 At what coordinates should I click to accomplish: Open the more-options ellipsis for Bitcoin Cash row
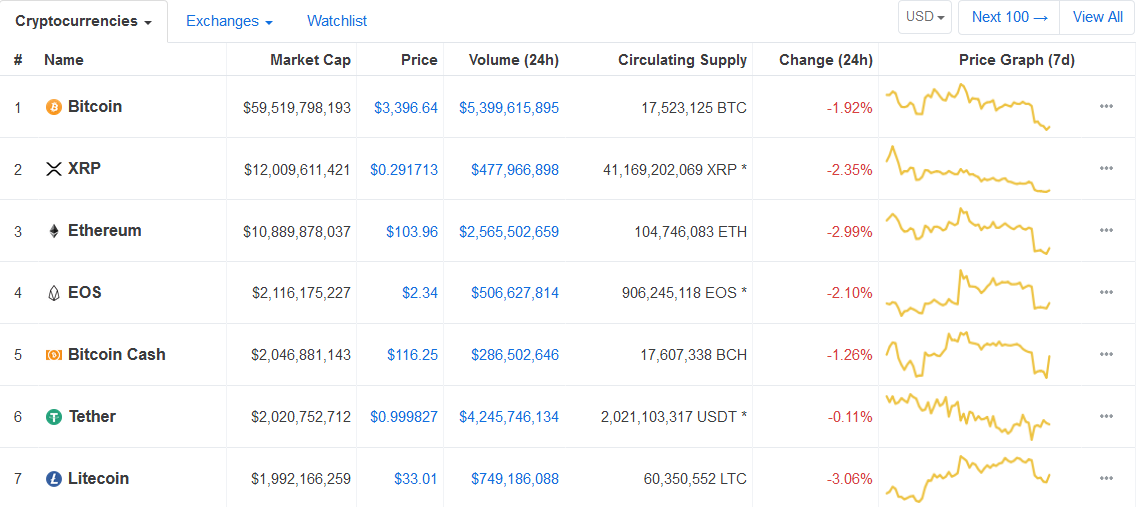(x=1106, y=354)
